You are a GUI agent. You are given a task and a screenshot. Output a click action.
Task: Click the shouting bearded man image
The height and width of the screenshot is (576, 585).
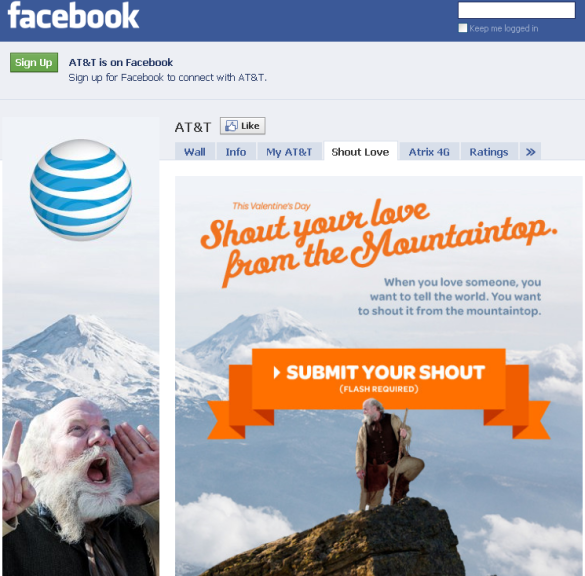[x=80, y=486]
